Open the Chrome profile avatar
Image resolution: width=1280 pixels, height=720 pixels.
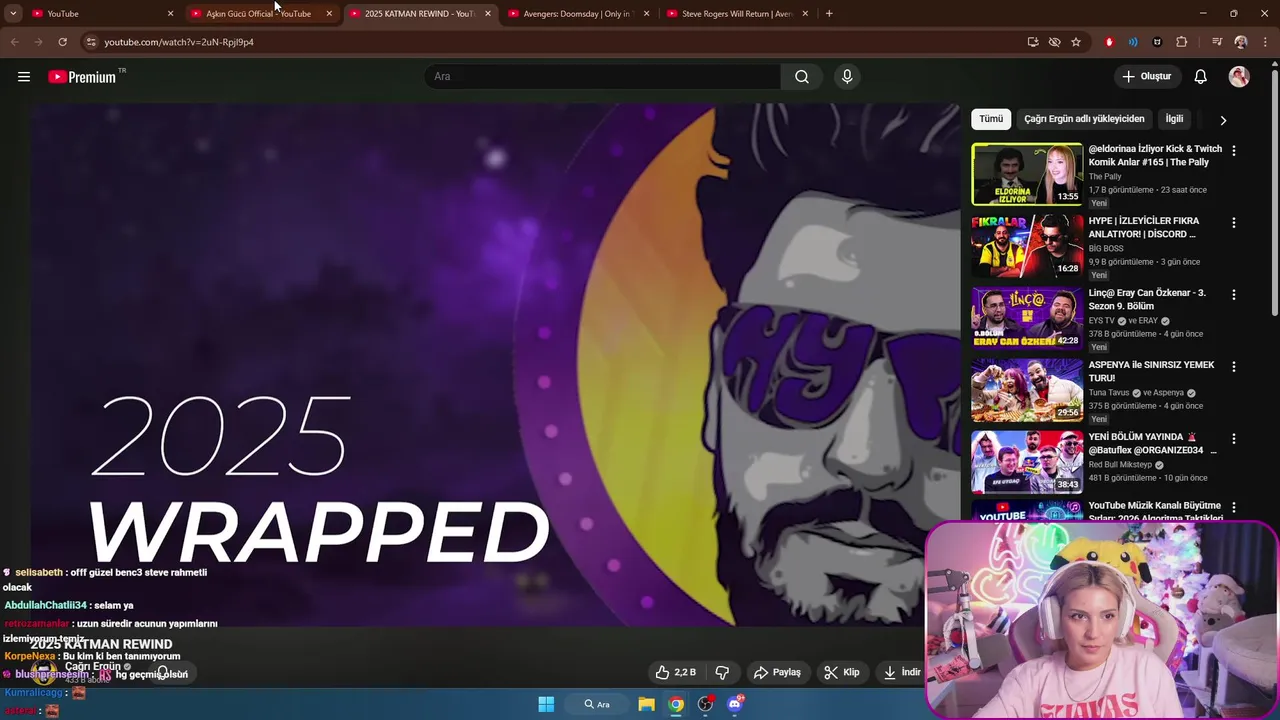point(1241,42)
